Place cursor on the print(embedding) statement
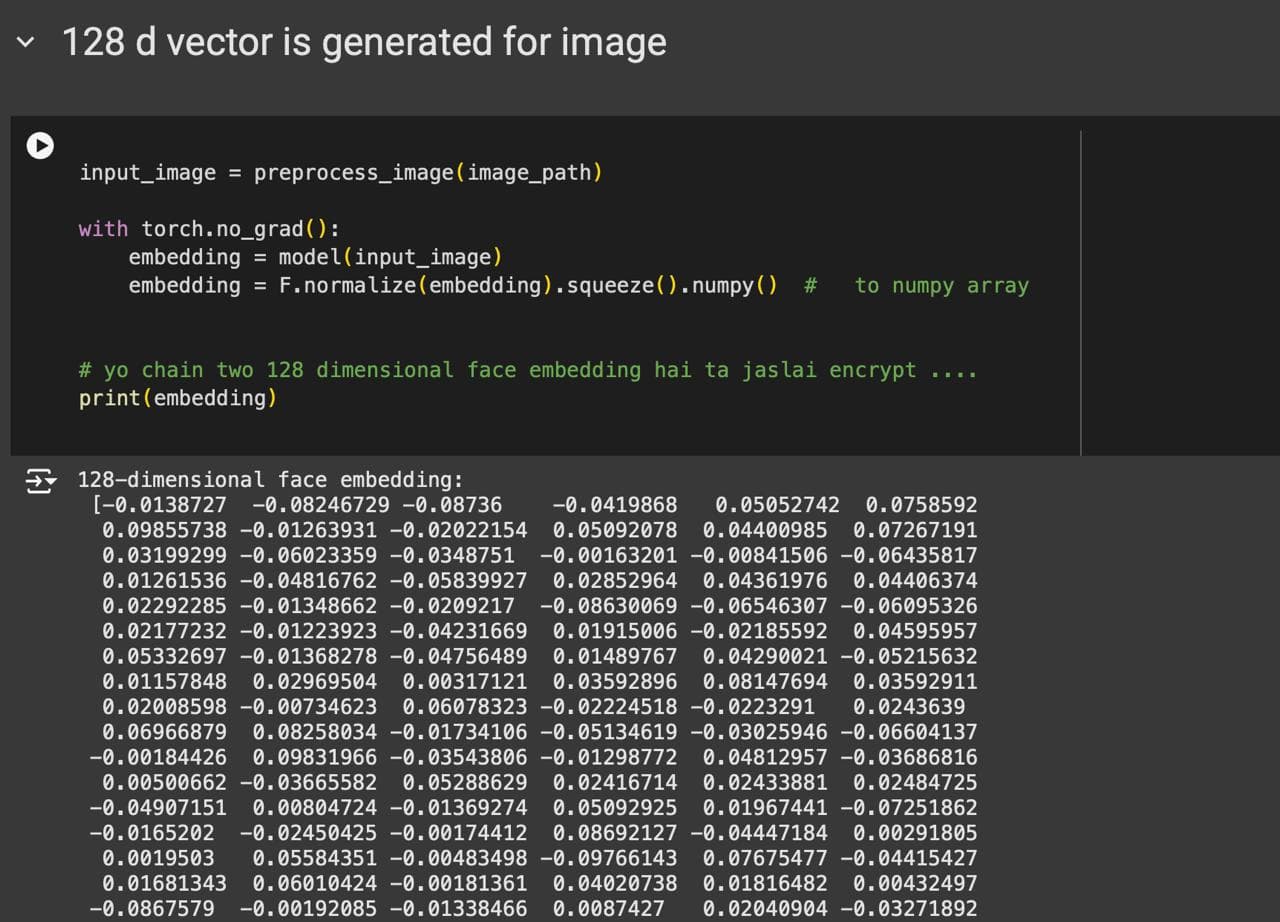This screenshot has width=1280, height=922. (178, 398)
